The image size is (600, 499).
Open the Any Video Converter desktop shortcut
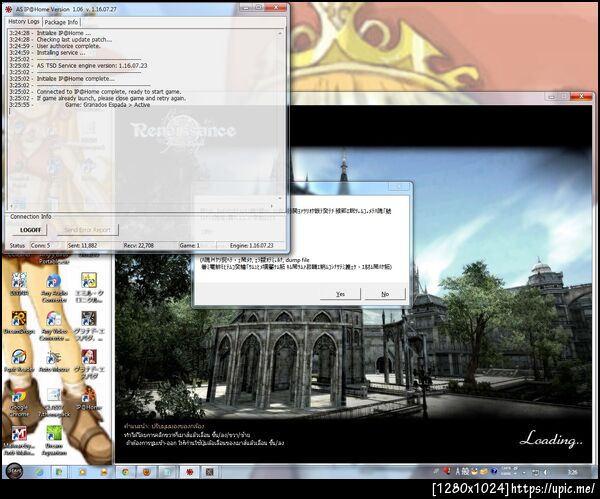[x=54, y=326]
